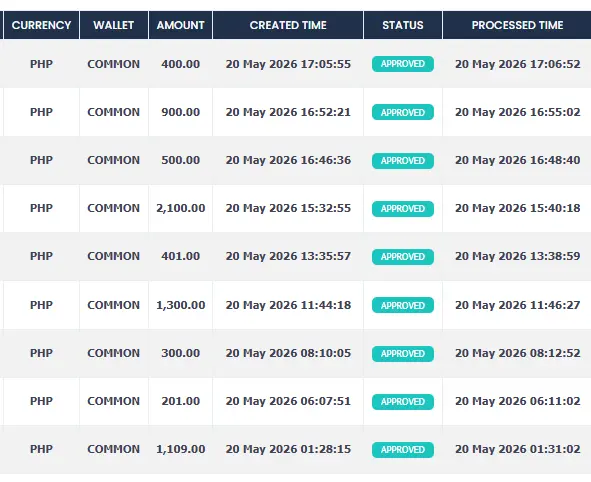
Task: Click created time 20 May 2026 01:28:15
Action: (288, 449)
